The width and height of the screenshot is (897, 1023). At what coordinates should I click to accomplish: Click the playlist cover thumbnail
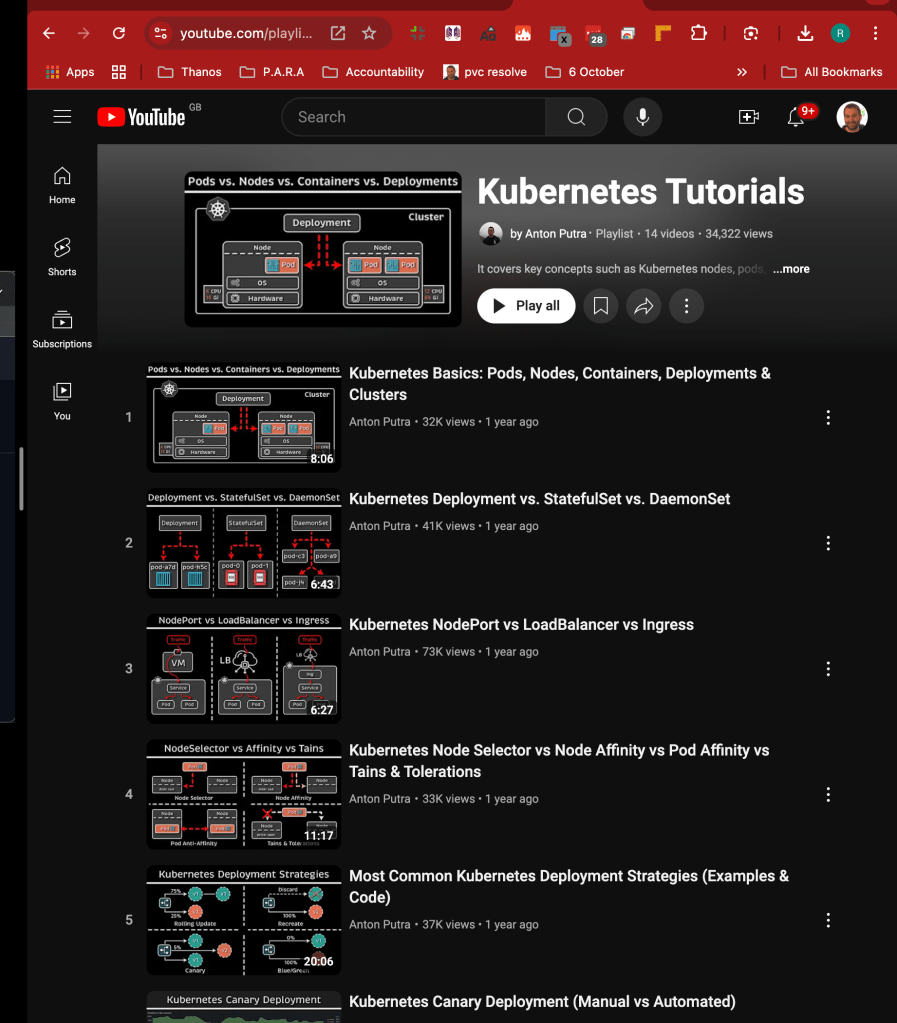(x=323, y=249)
